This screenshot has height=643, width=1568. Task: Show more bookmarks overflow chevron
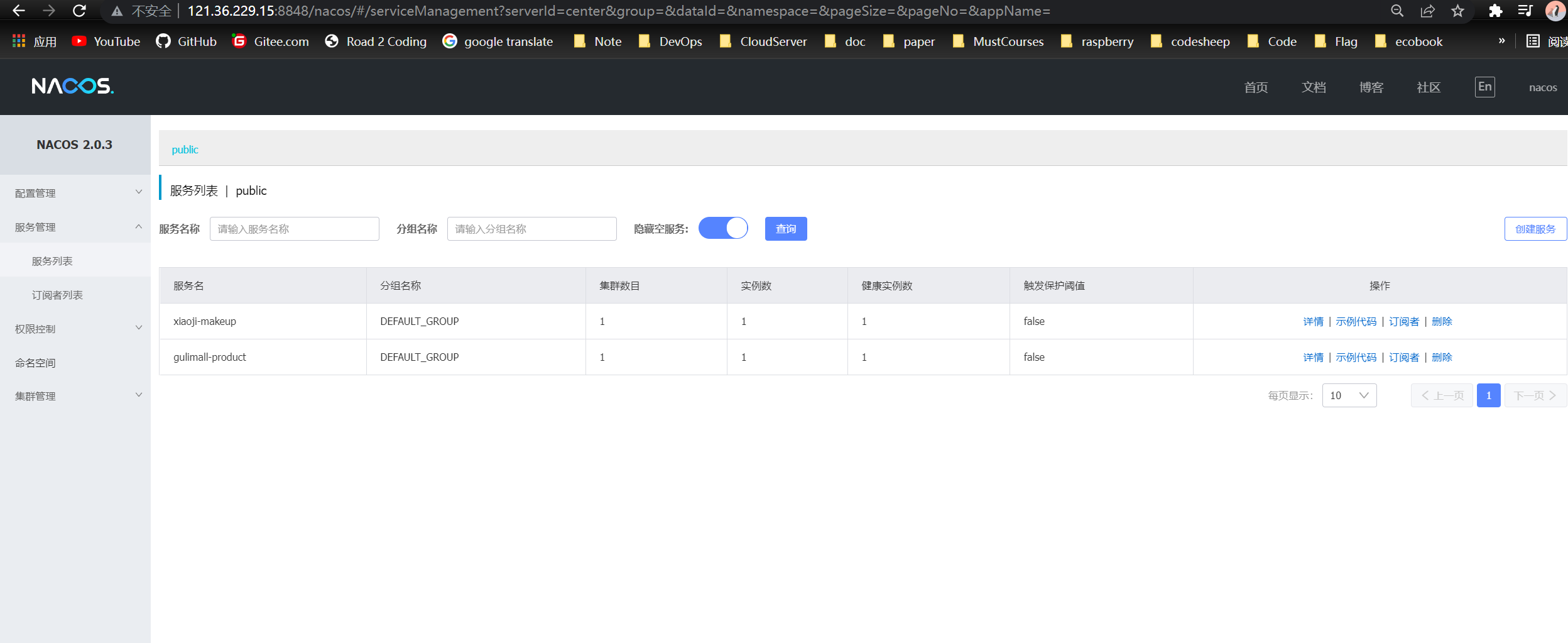tap(1502, 41)
